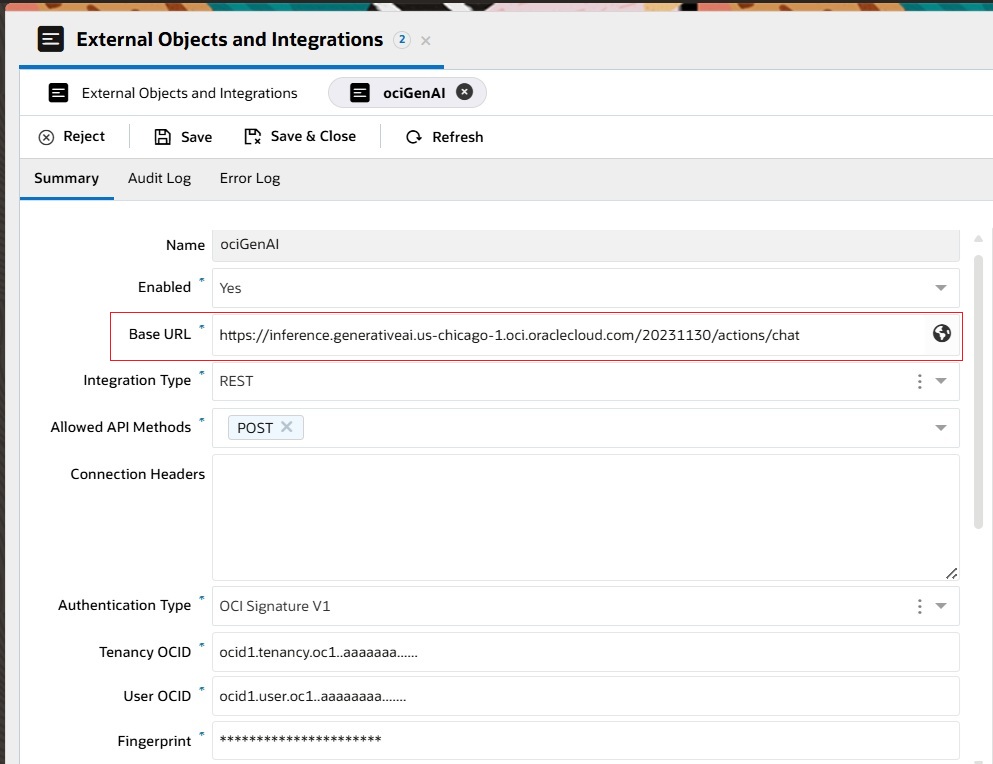Close the ociGenAI record tab chip
The height and width of the screenshot is (764, 993).
click(x=464, y=91)
